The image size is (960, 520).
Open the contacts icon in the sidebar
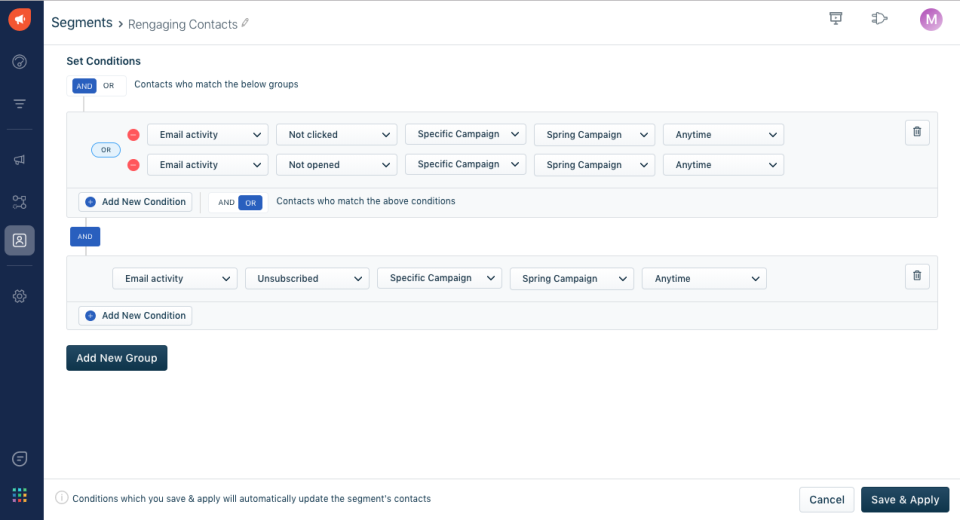(20, 240)
